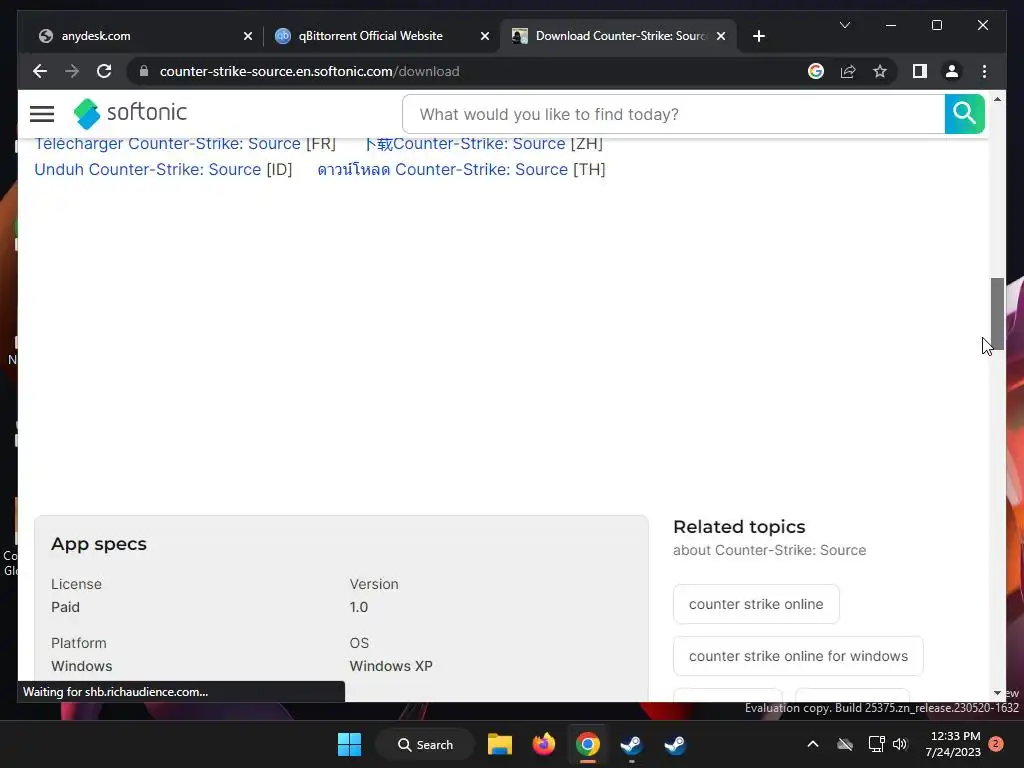Close the anydesk.com tab

pyautogui.click(x=248, y=36)
